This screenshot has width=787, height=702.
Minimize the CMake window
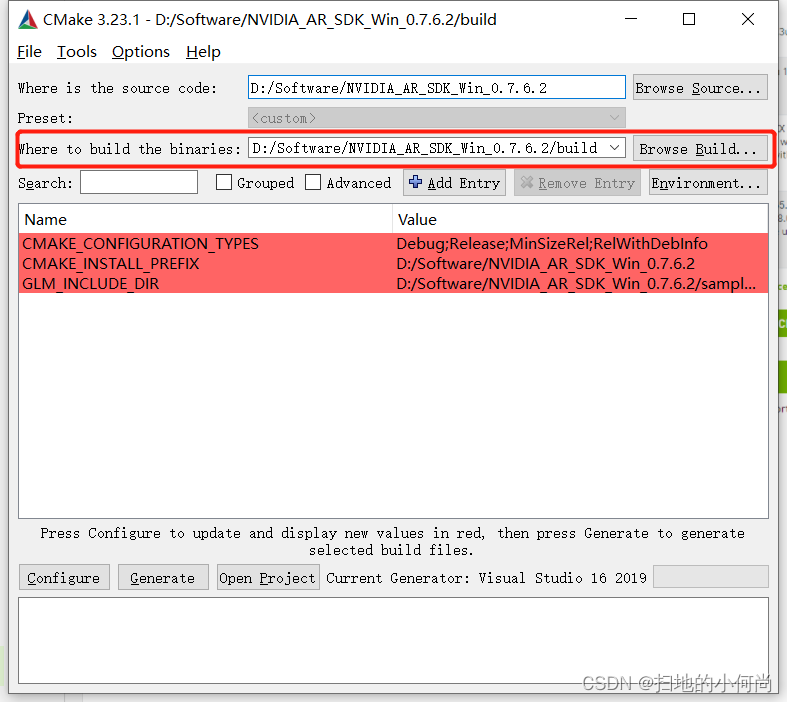coord(631,19)
